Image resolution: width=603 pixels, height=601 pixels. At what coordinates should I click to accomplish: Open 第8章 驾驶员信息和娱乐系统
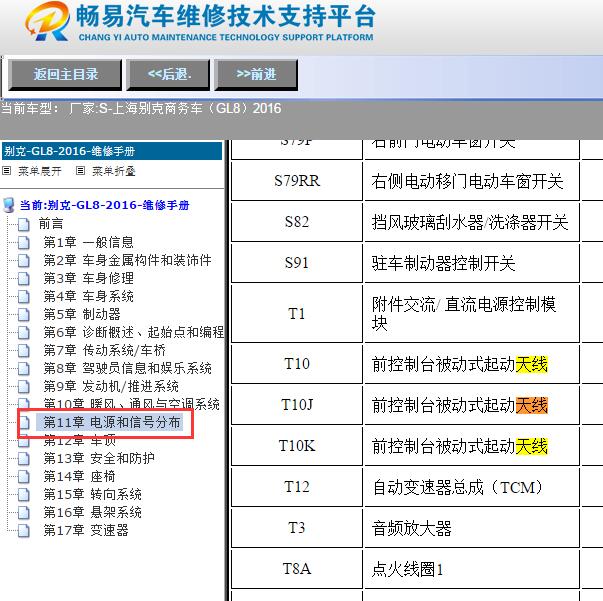click(127, 368)
